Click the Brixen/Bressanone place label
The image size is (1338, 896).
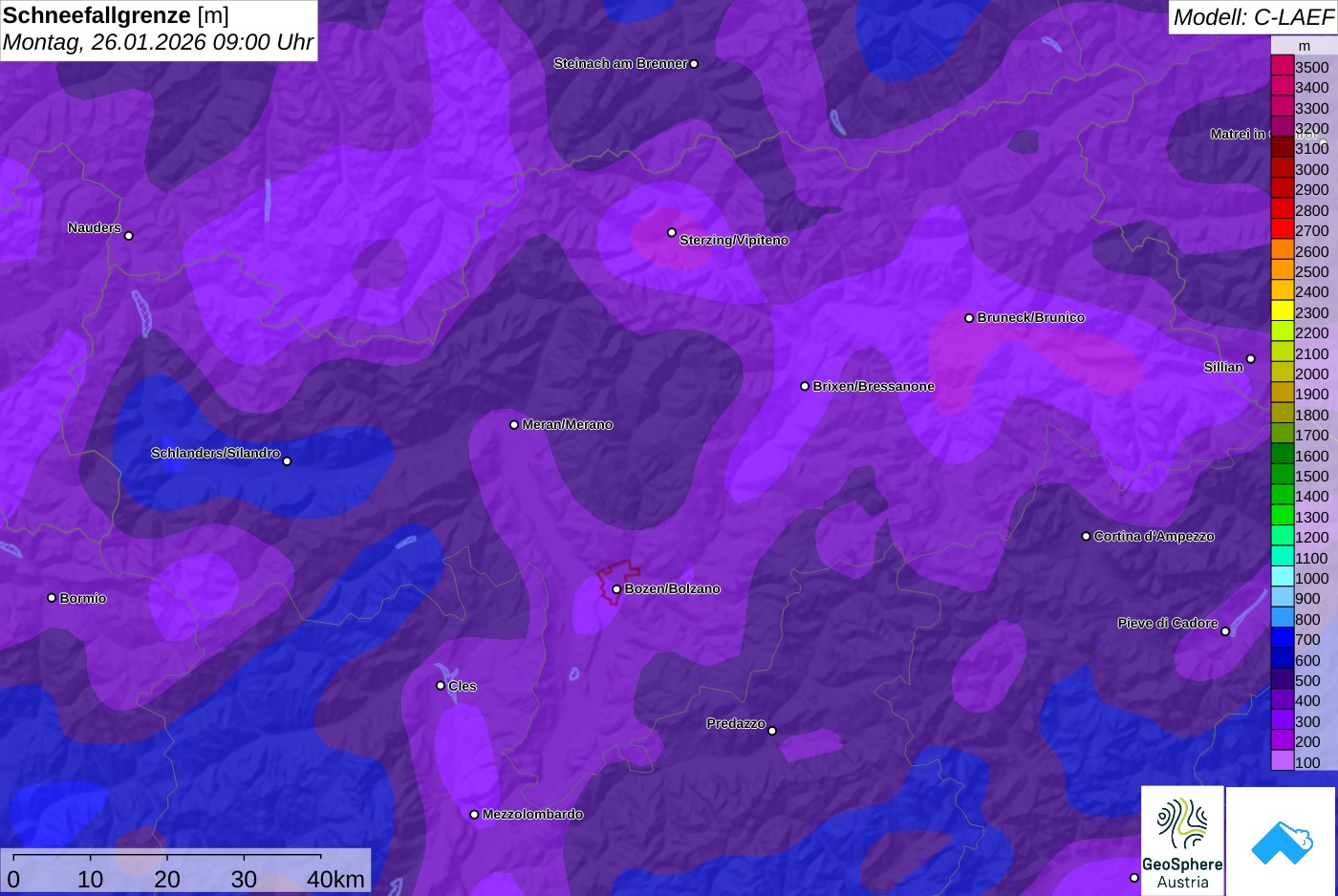tap(874, 386)
